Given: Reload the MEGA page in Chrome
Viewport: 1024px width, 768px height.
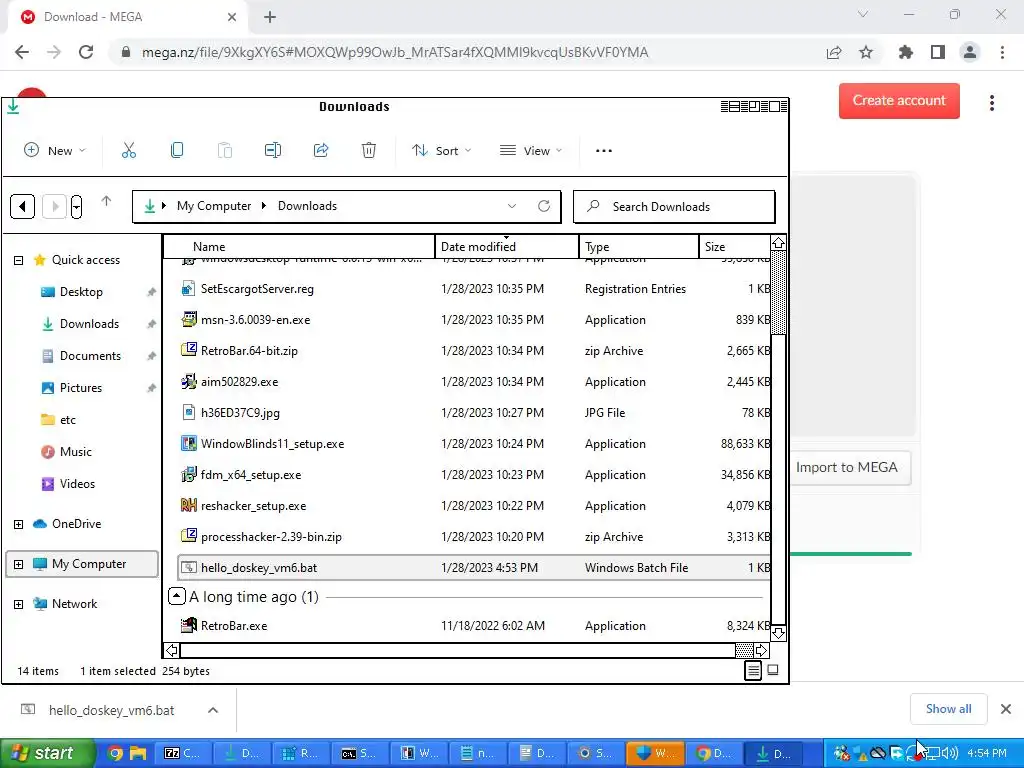Looking at the screenshot, I should point(86,52).
